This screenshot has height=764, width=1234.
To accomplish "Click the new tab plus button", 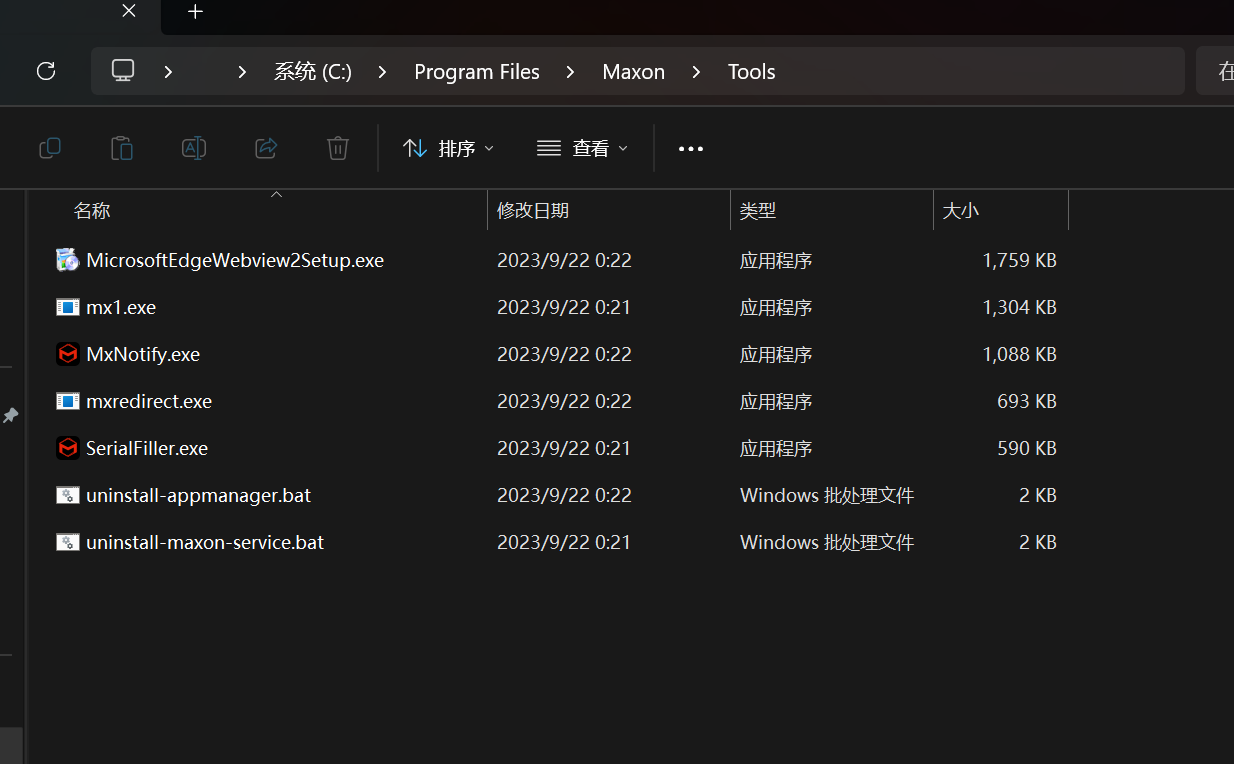I will [195, 12].
